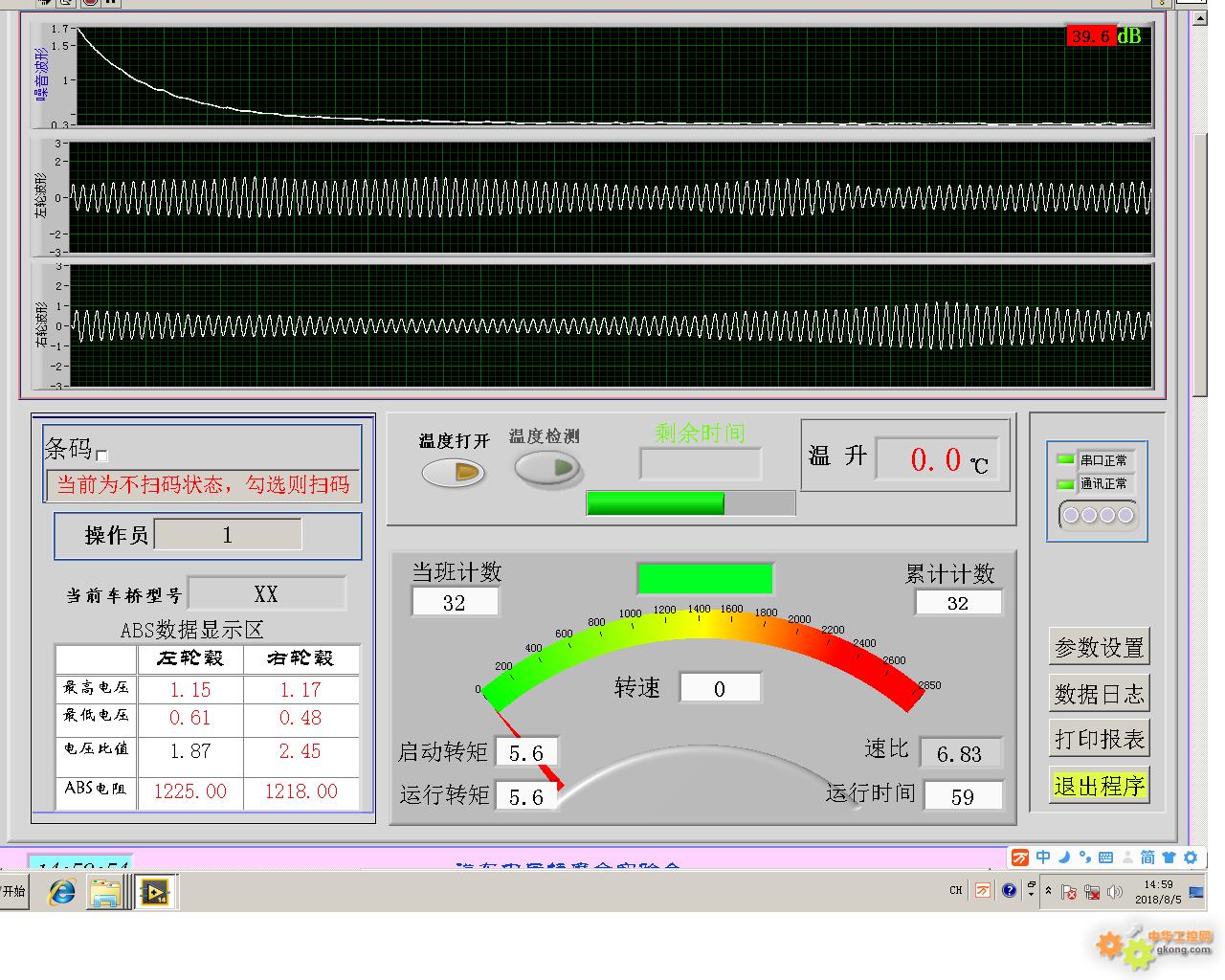Open the 参数设置 parameter settings
Viewport: 1225px width, 980px height.
tap(1099, 648)
